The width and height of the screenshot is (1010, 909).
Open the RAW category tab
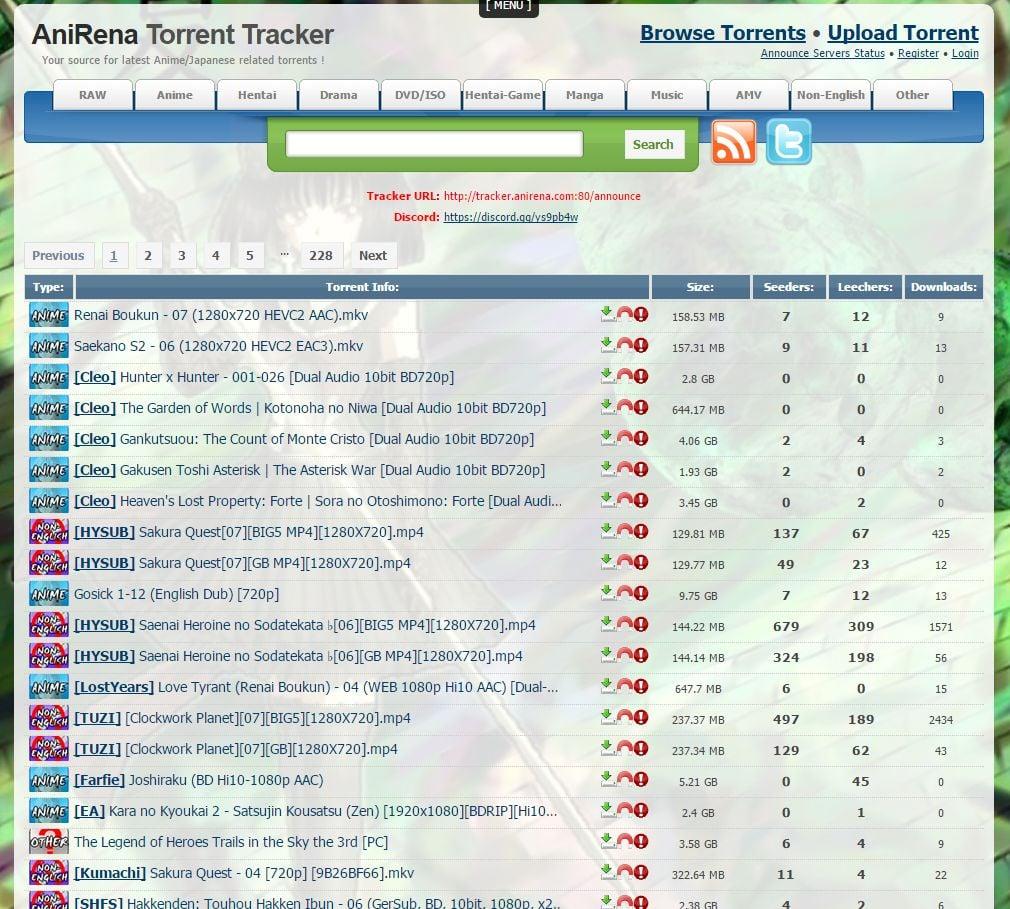click(x=93, y=95)
